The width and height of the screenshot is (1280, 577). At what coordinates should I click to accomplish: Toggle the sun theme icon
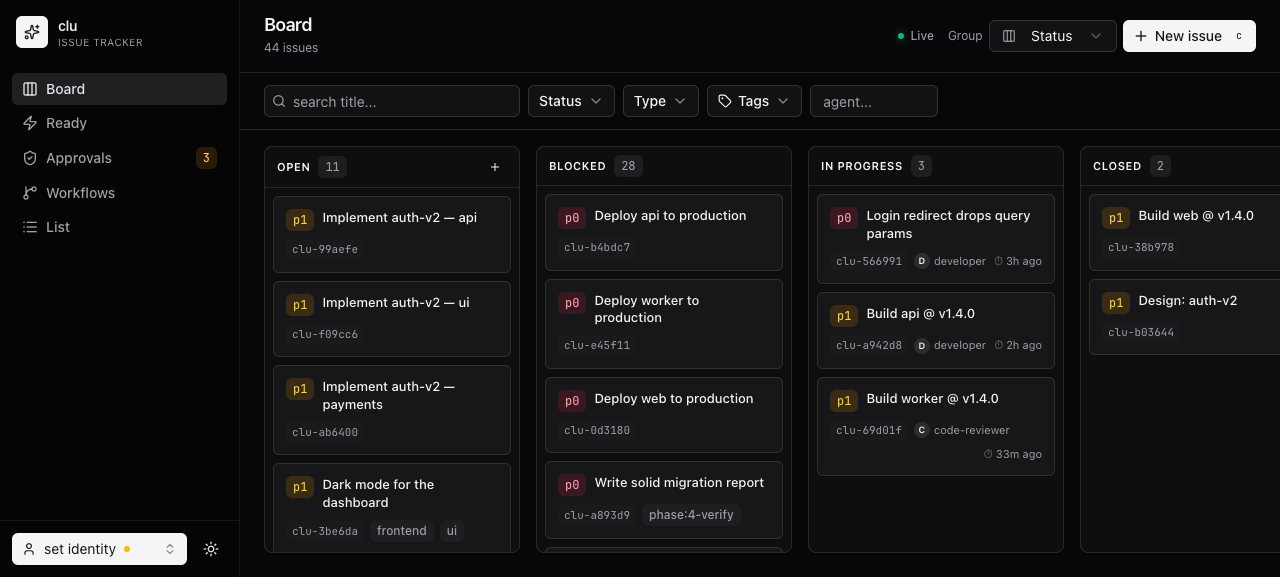(x=211, y=549)
